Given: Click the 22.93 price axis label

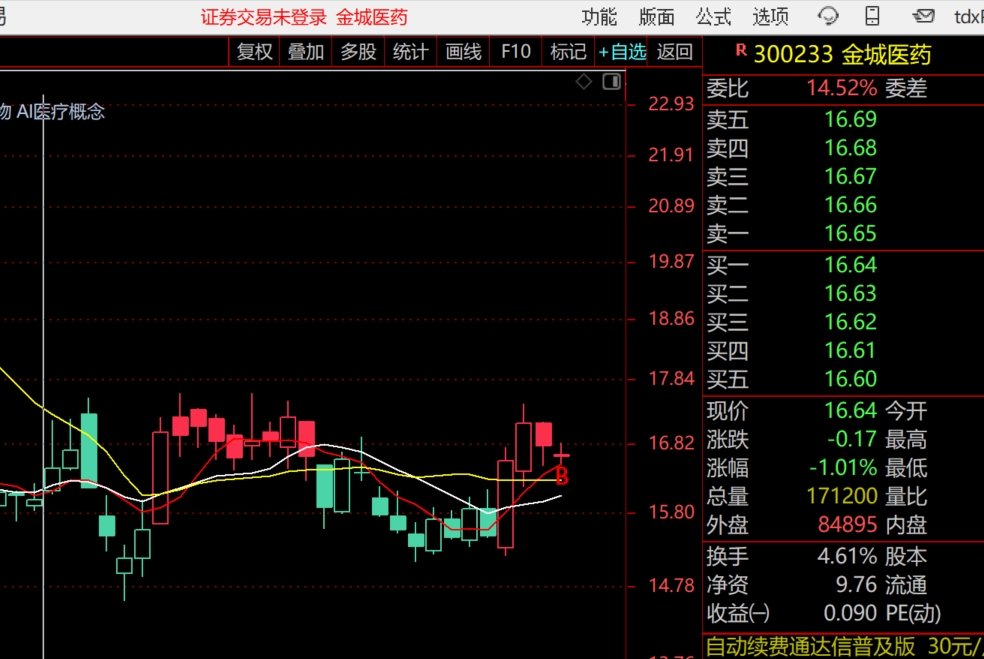Looking at the screenshot, I should pos(671,104).
